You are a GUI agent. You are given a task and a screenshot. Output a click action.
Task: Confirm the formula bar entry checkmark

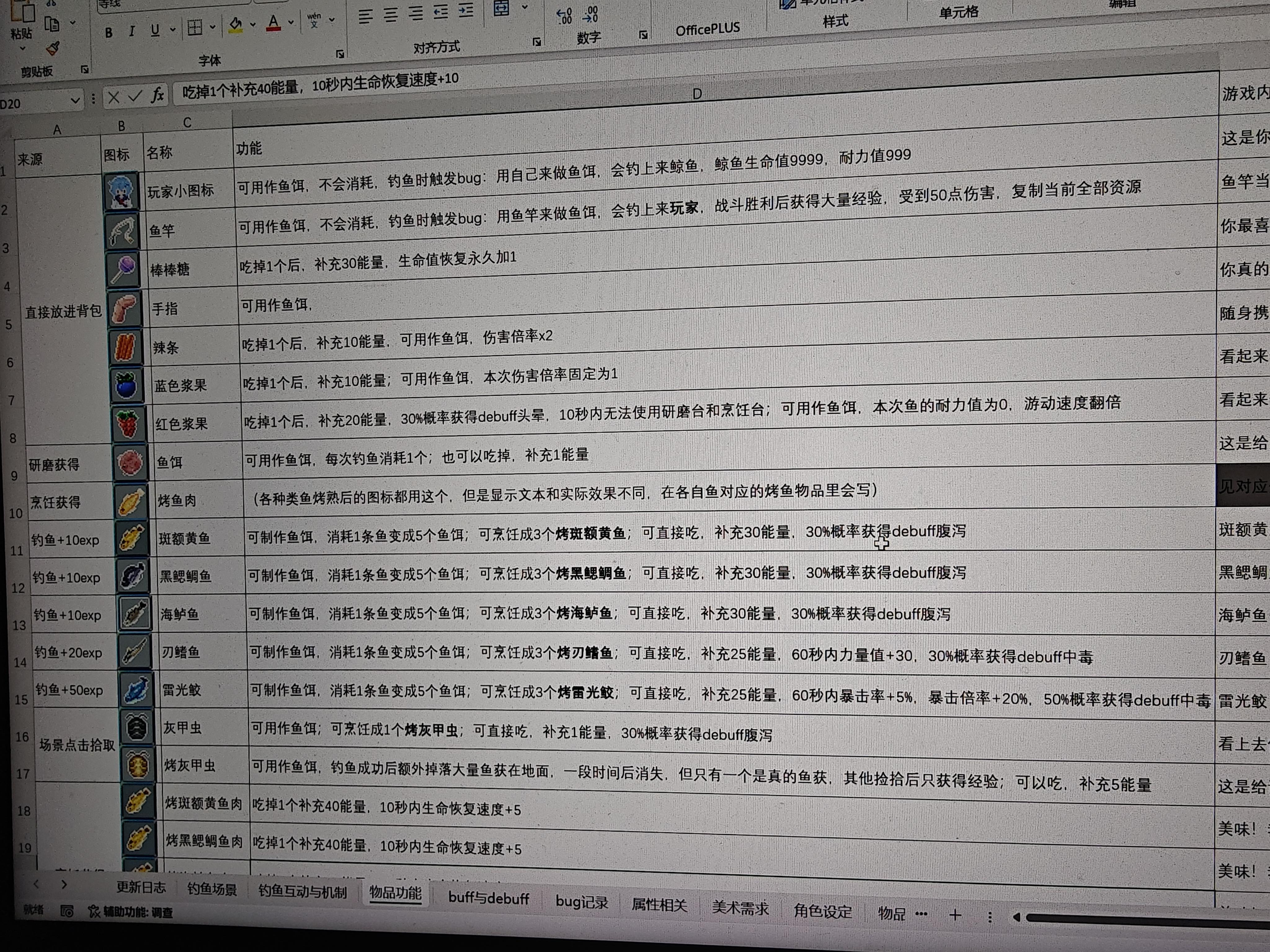[x=135, y=96]
